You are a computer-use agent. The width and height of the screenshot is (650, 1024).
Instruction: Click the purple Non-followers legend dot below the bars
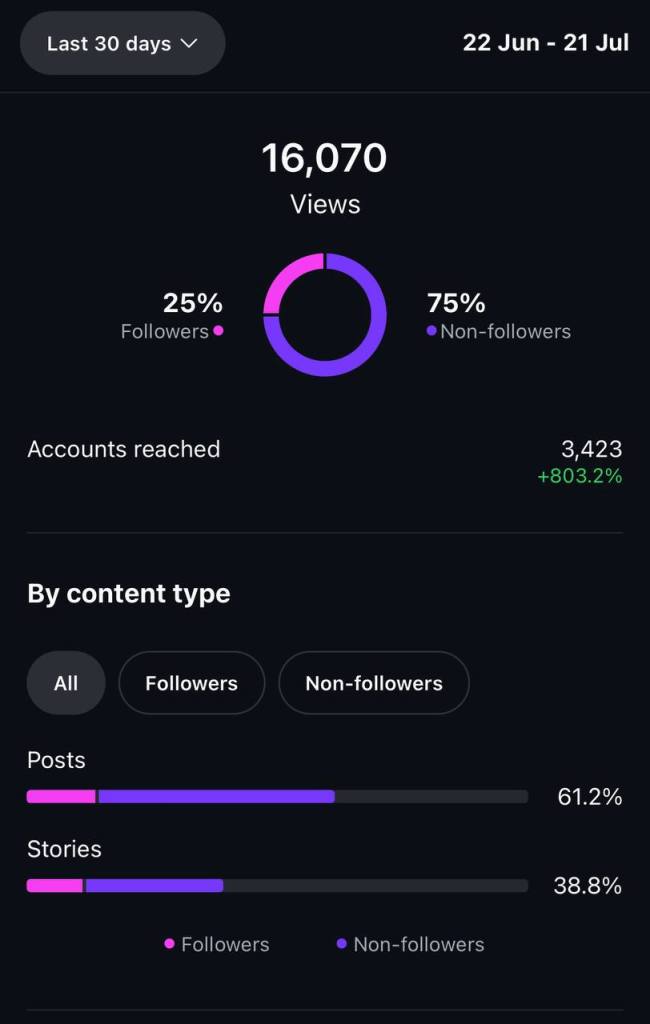342,944
